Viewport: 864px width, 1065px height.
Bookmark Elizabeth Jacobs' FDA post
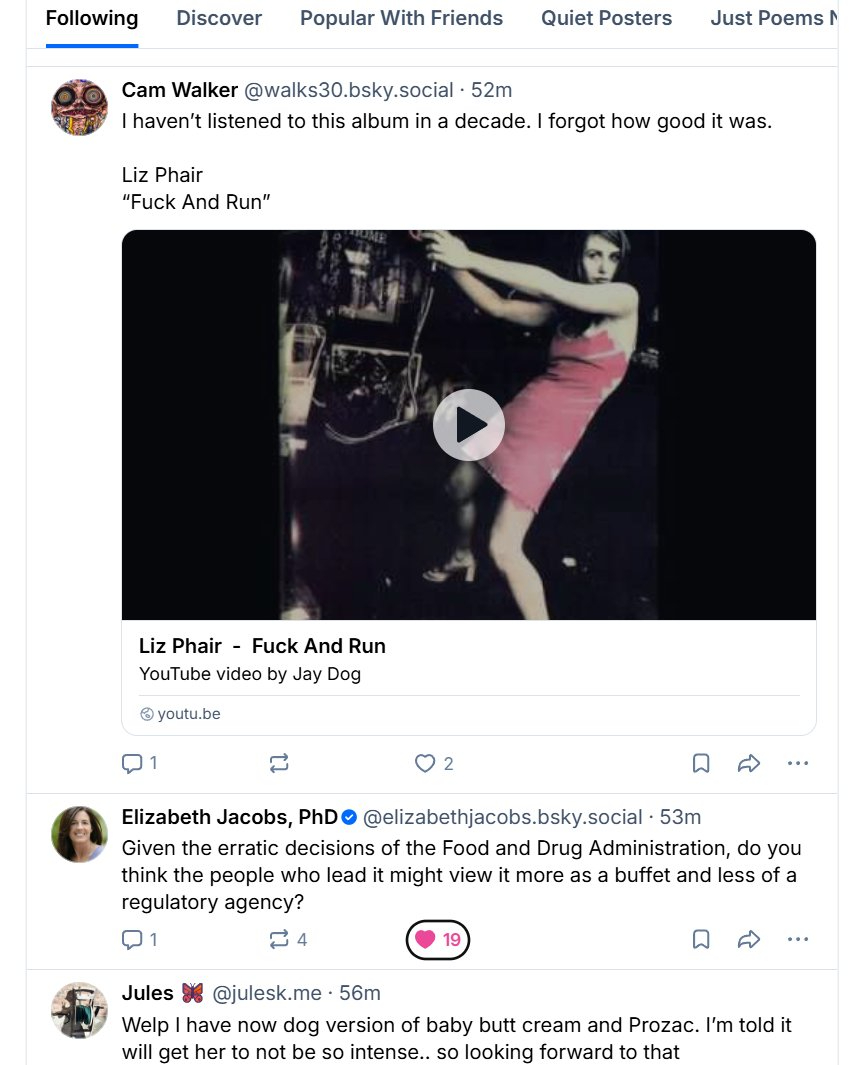pyautogui.click(x=701, y=940)
